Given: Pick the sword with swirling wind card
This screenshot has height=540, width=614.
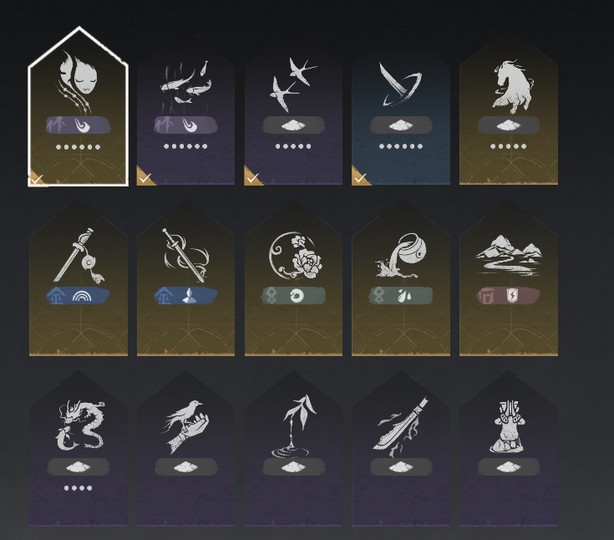Looking at the screenshot, I should (x=186, y=278).
